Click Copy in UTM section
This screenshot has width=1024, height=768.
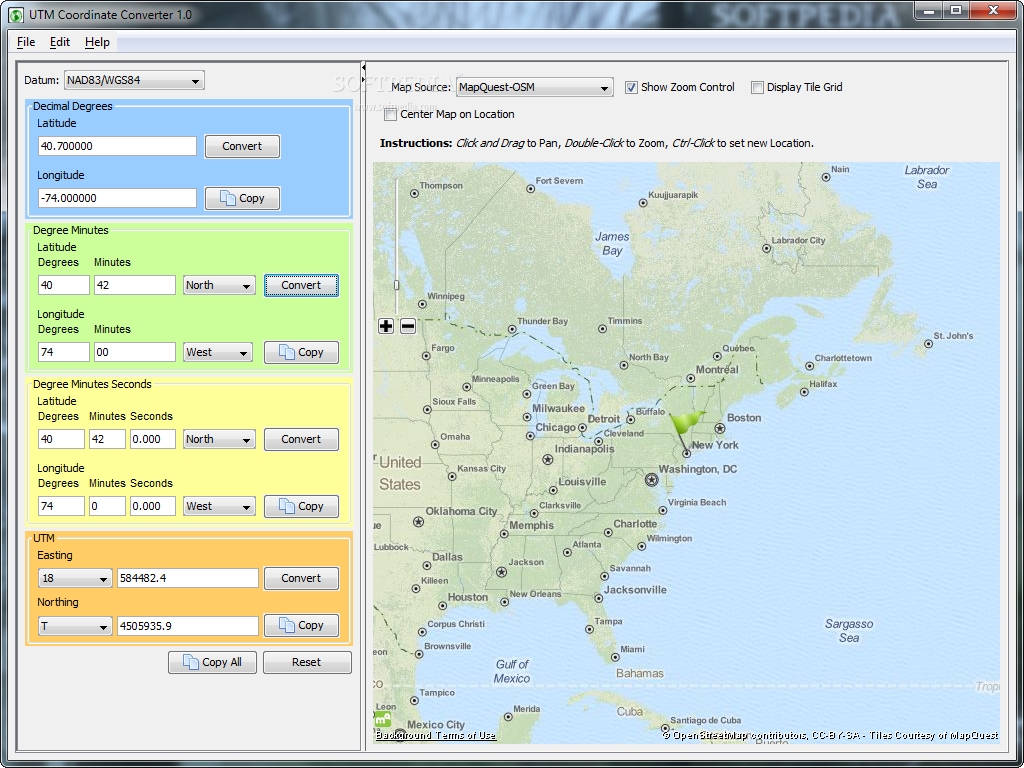pyautogui.click(x=301, y=626)
